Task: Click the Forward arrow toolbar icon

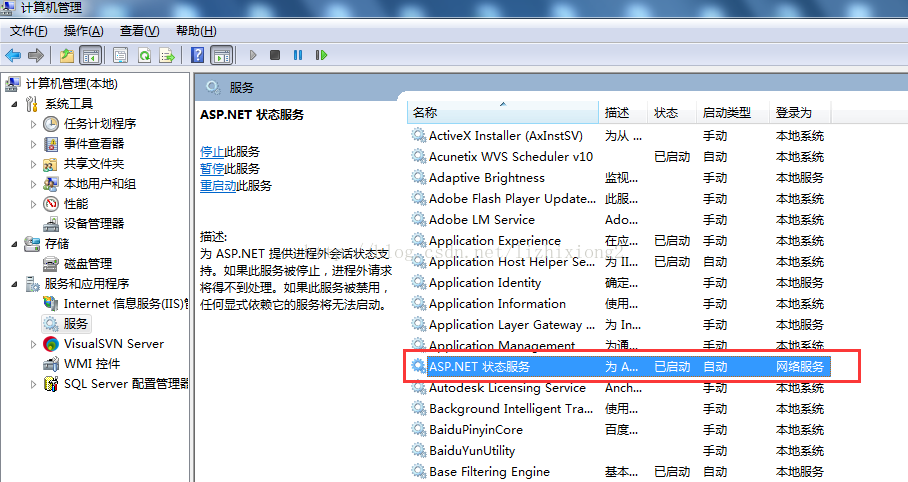Action: tap(36, 55)
